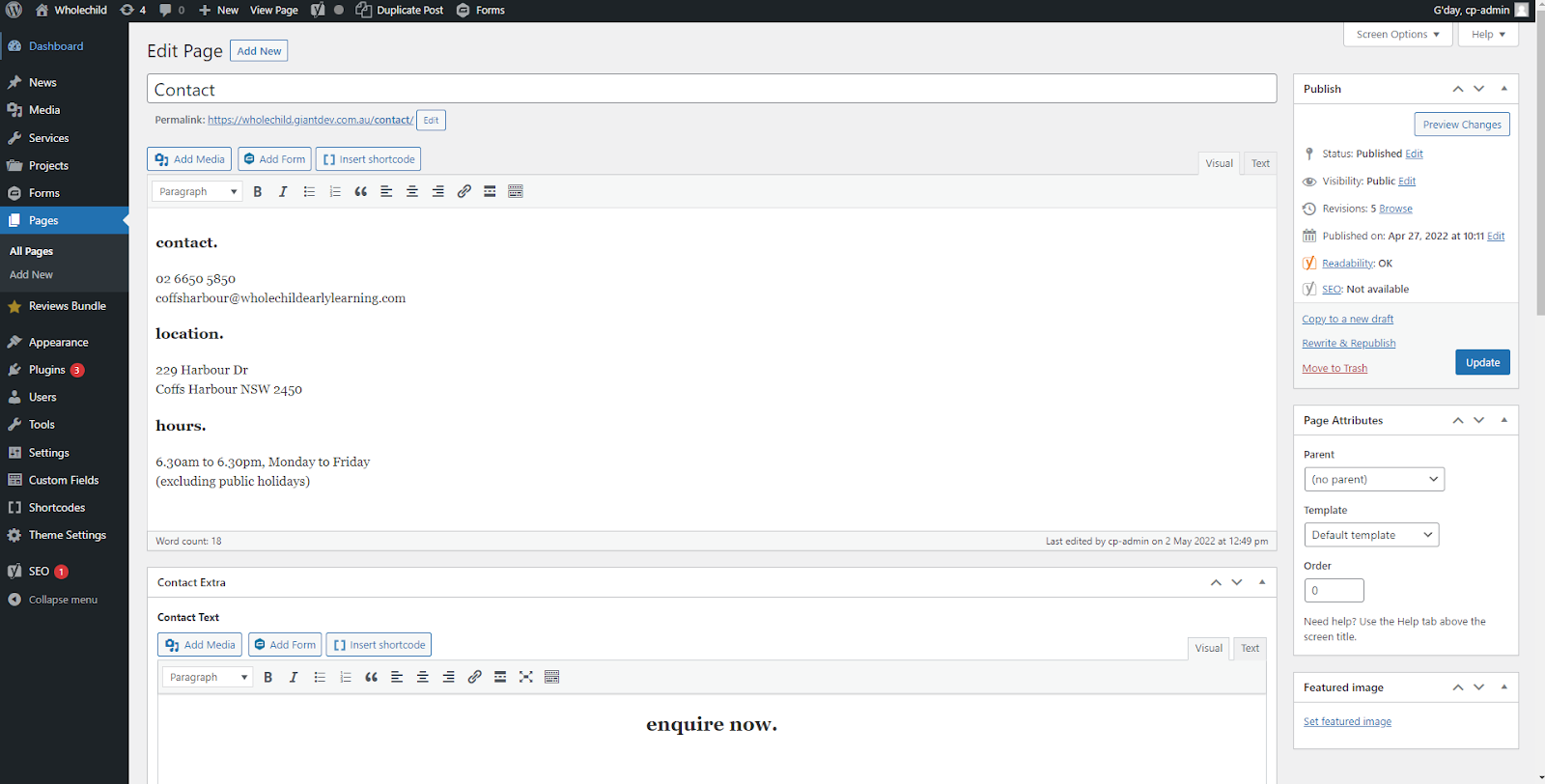Screen dimensions: 1545x784
Task: Toggle the toolbar kitchen sink icon in main editor
Action: click(x=516, y=192)
